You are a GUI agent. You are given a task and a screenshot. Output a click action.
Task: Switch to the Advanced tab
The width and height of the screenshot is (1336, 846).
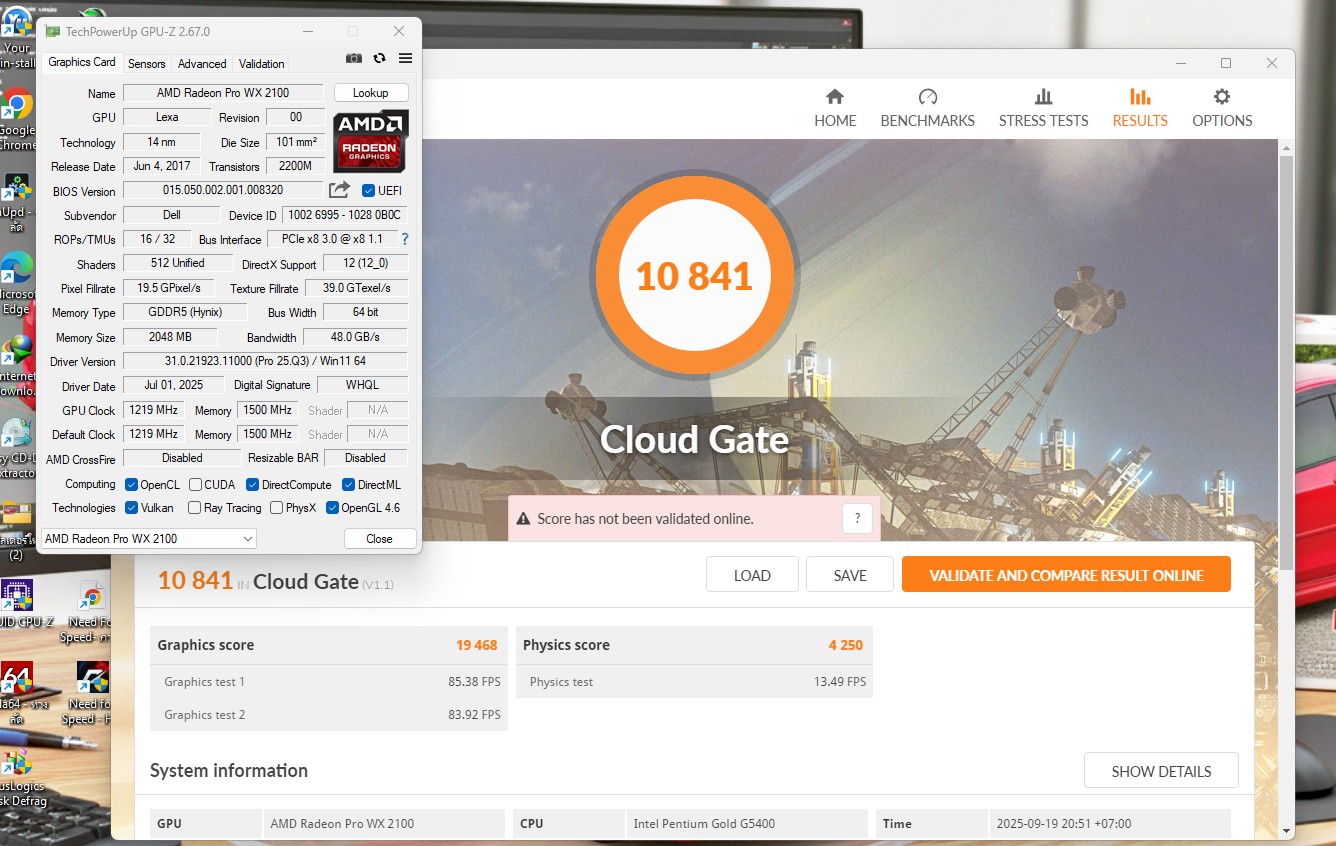202,64
